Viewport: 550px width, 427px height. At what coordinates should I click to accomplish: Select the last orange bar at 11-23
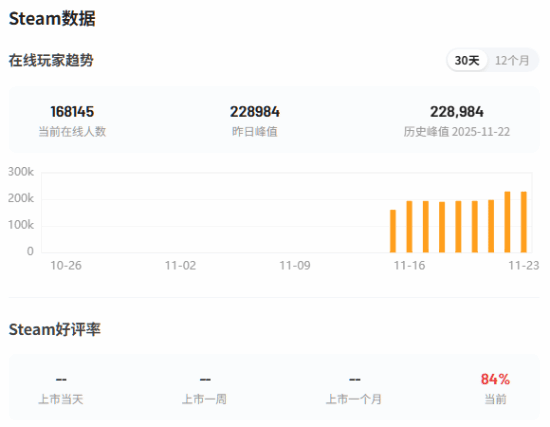(524, 222)
